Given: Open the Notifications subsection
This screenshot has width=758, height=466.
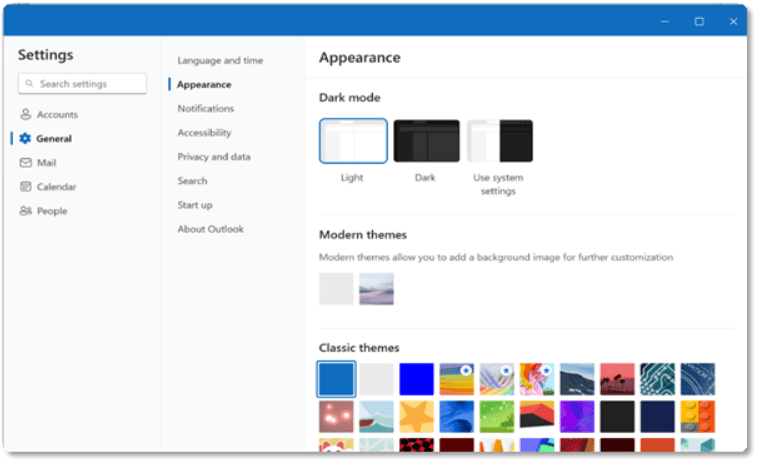Looking at the screenshot, I should [x=205, y=109].
